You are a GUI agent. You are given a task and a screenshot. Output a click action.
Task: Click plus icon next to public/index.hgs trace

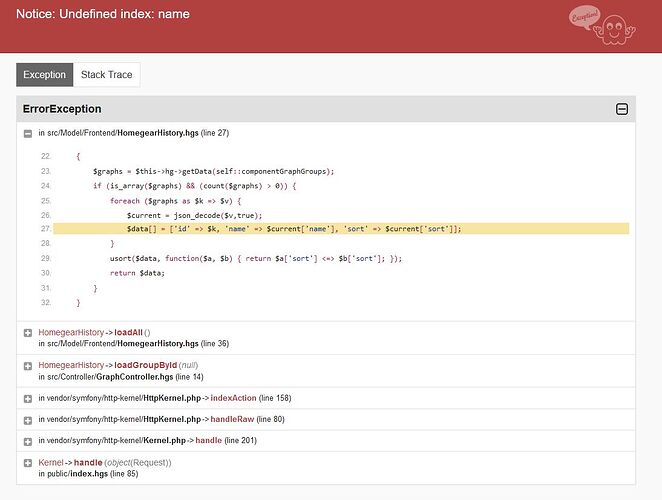pos(28,463)
